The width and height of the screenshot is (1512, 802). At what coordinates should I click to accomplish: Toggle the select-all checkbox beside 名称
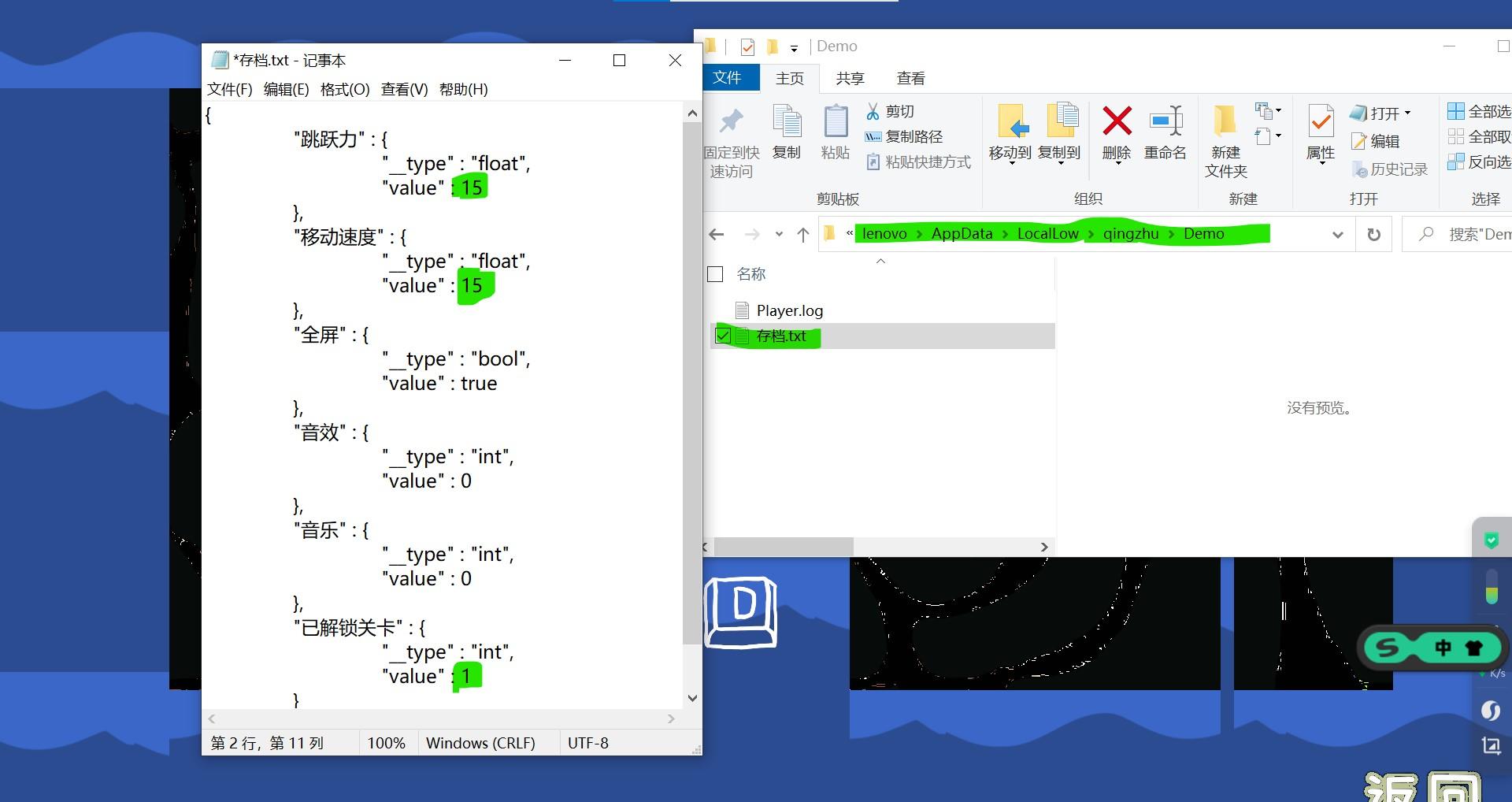tap(715, 274)
